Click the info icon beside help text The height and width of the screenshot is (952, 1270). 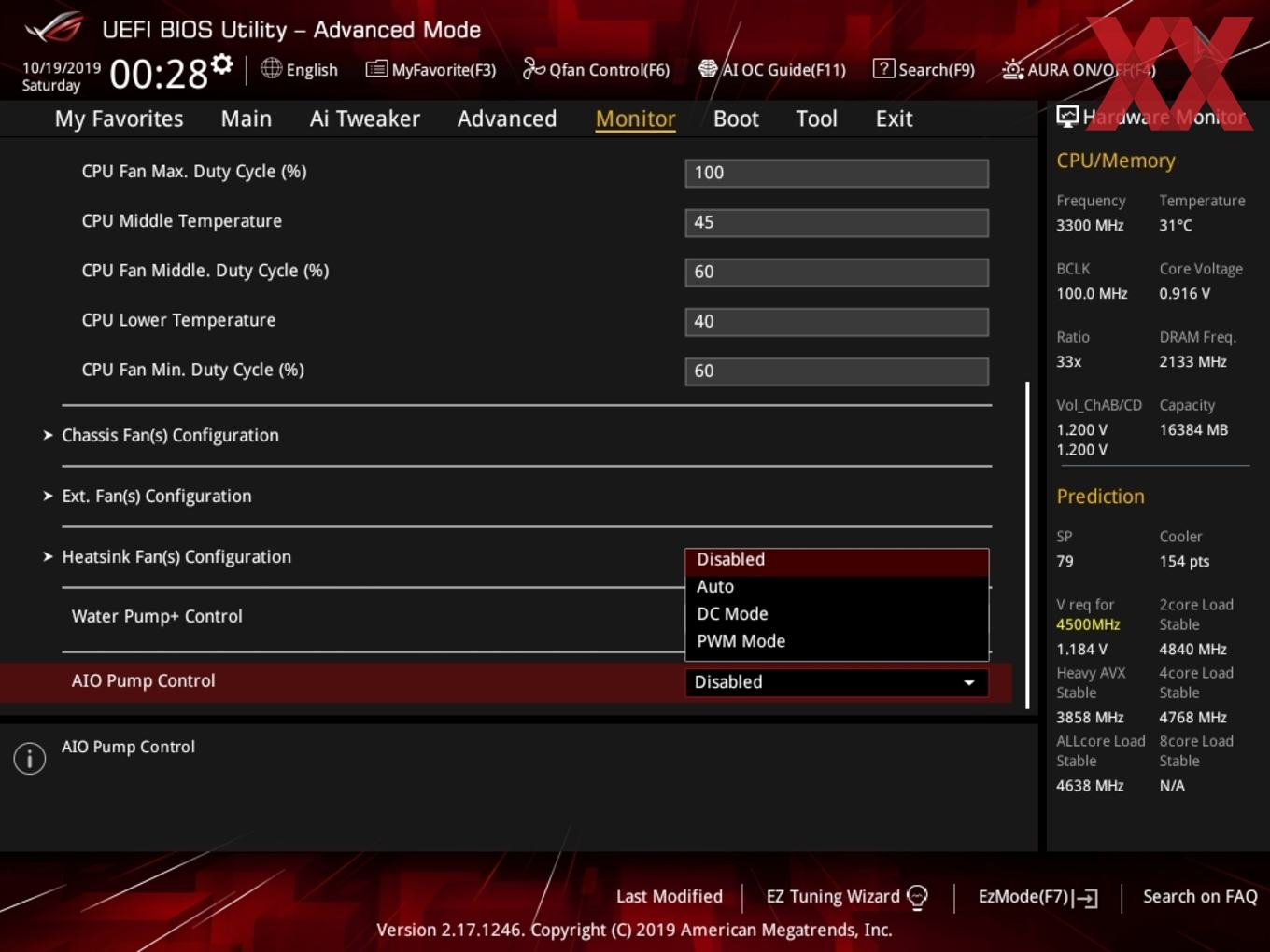coord(30,758)
